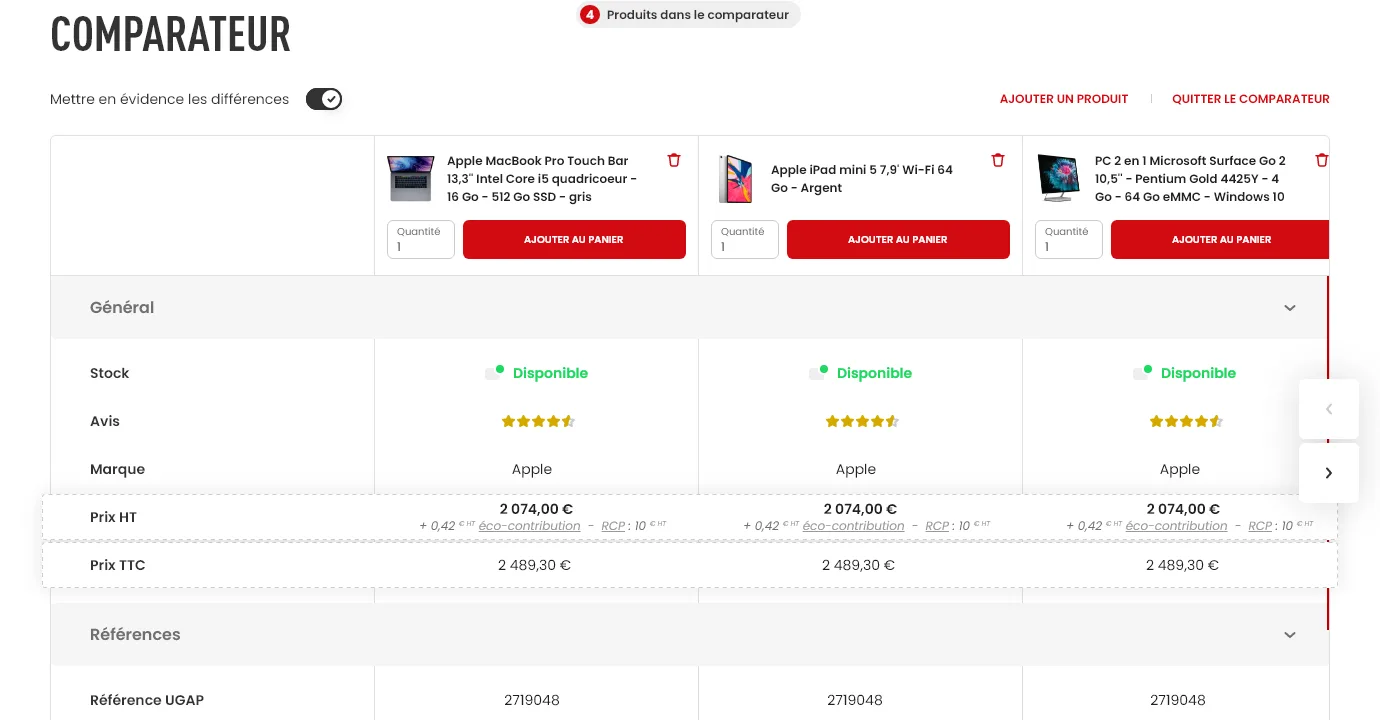Open the Surface Go 2 product thumbnail

[x=1059, y=179]
